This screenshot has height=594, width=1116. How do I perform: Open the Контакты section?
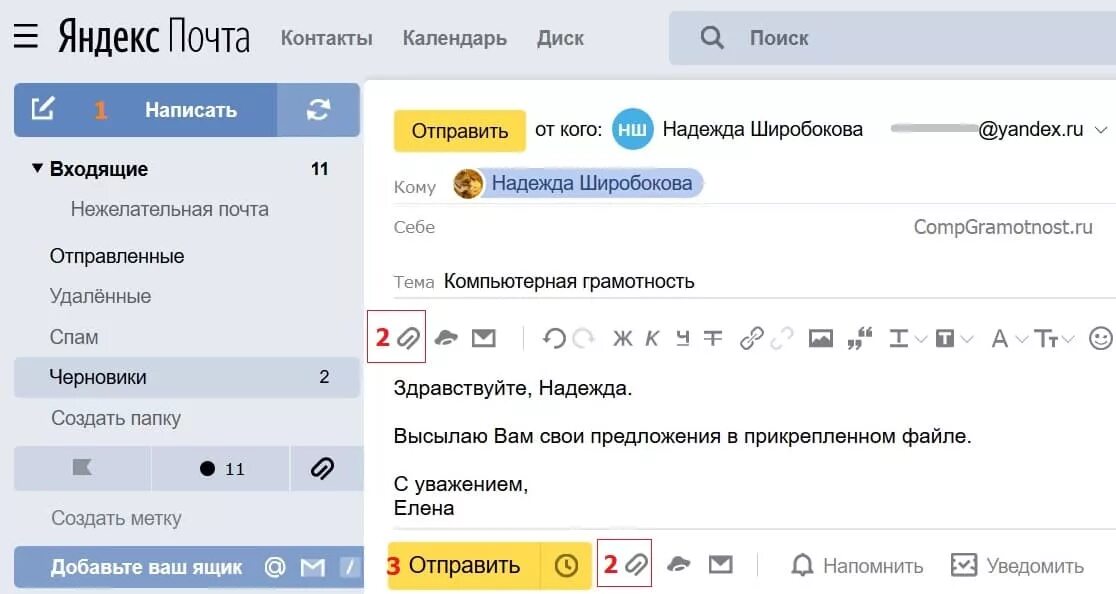[326, 38]
